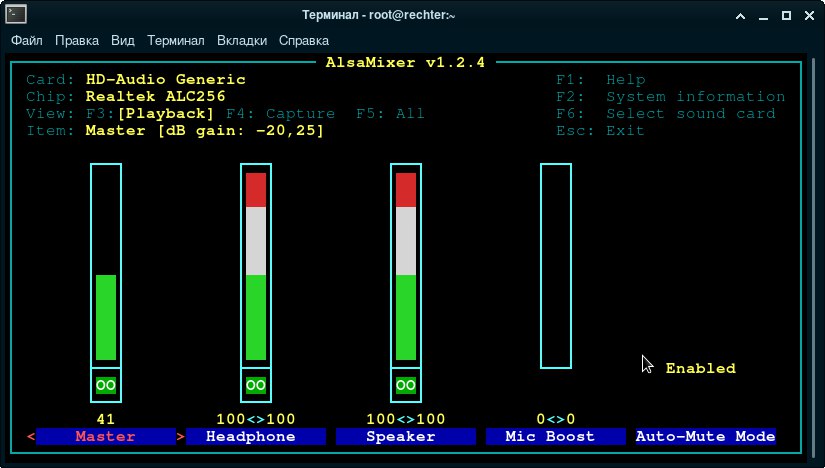Click the F3 [Playback] view option

click(150, 113)
